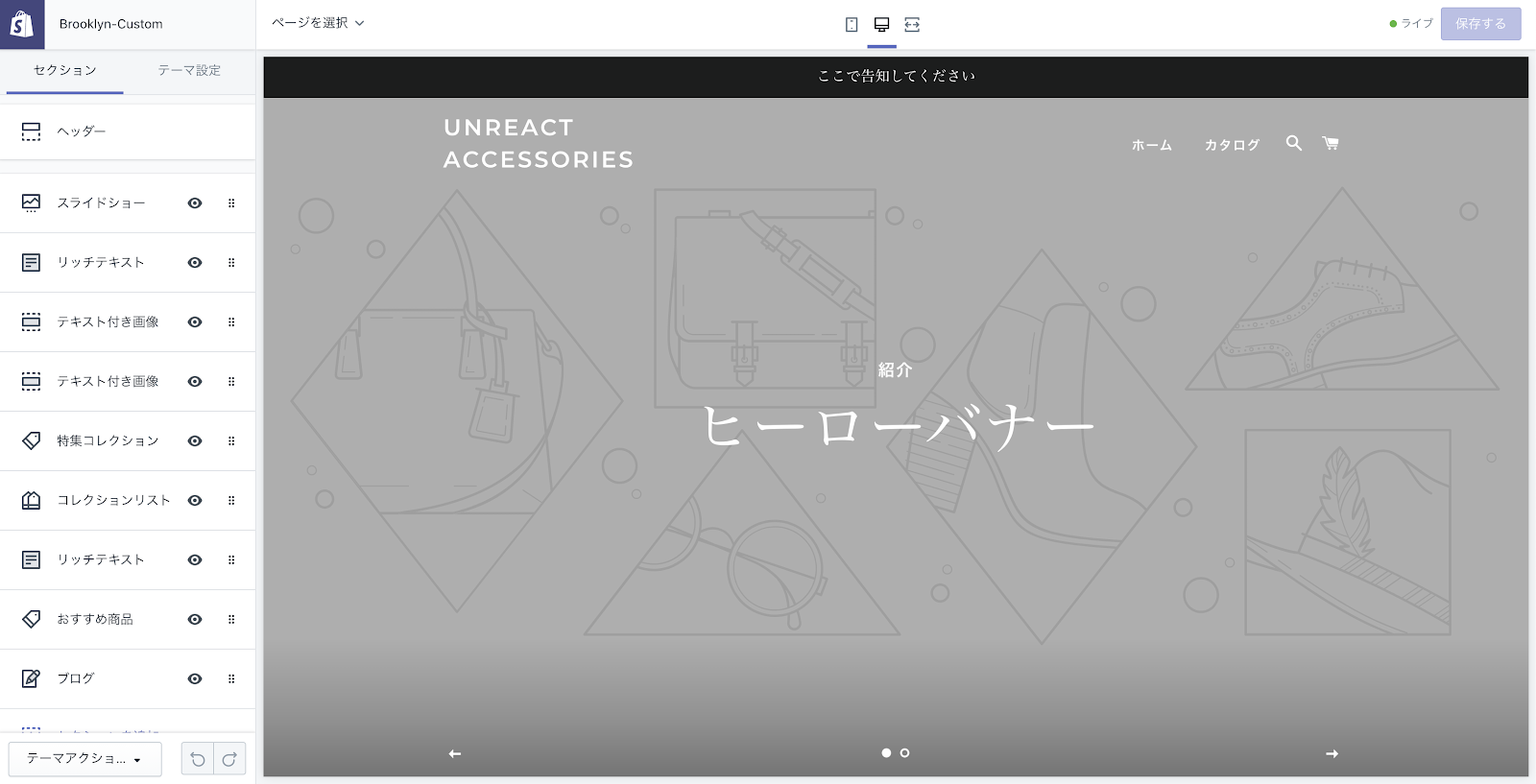Viewport: 1536px width, 784px height.
Task: Click the undo arrow button
Action: pos(198,759)
